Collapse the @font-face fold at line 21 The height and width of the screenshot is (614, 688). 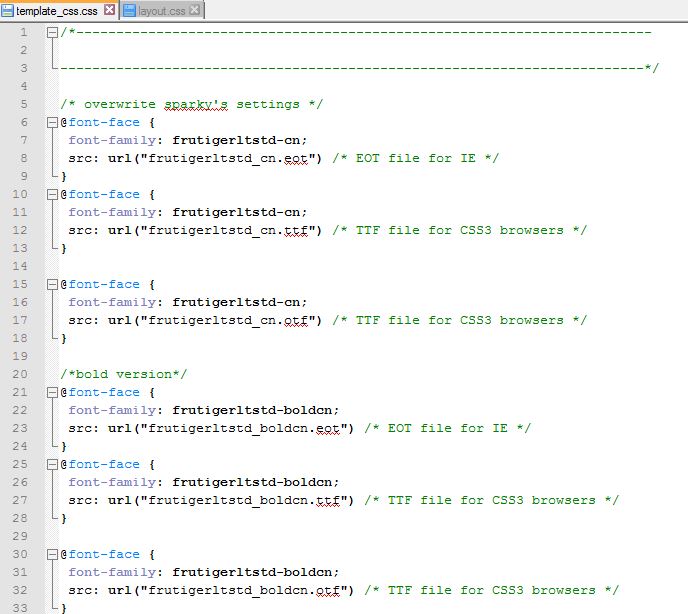tap(52, 392)
